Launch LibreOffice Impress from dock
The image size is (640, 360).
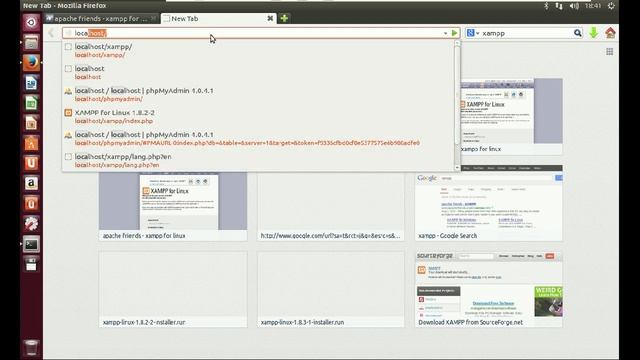point(31,123)
